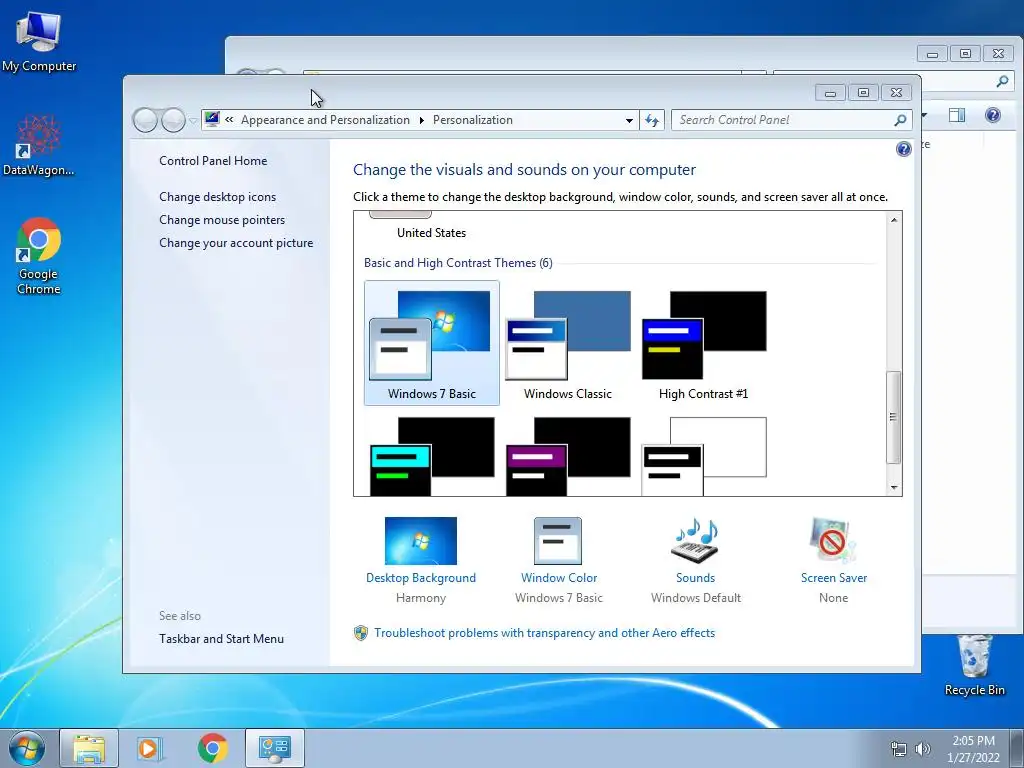
Task: Select the purple high contrast theme
Action: tap(568, 456)
